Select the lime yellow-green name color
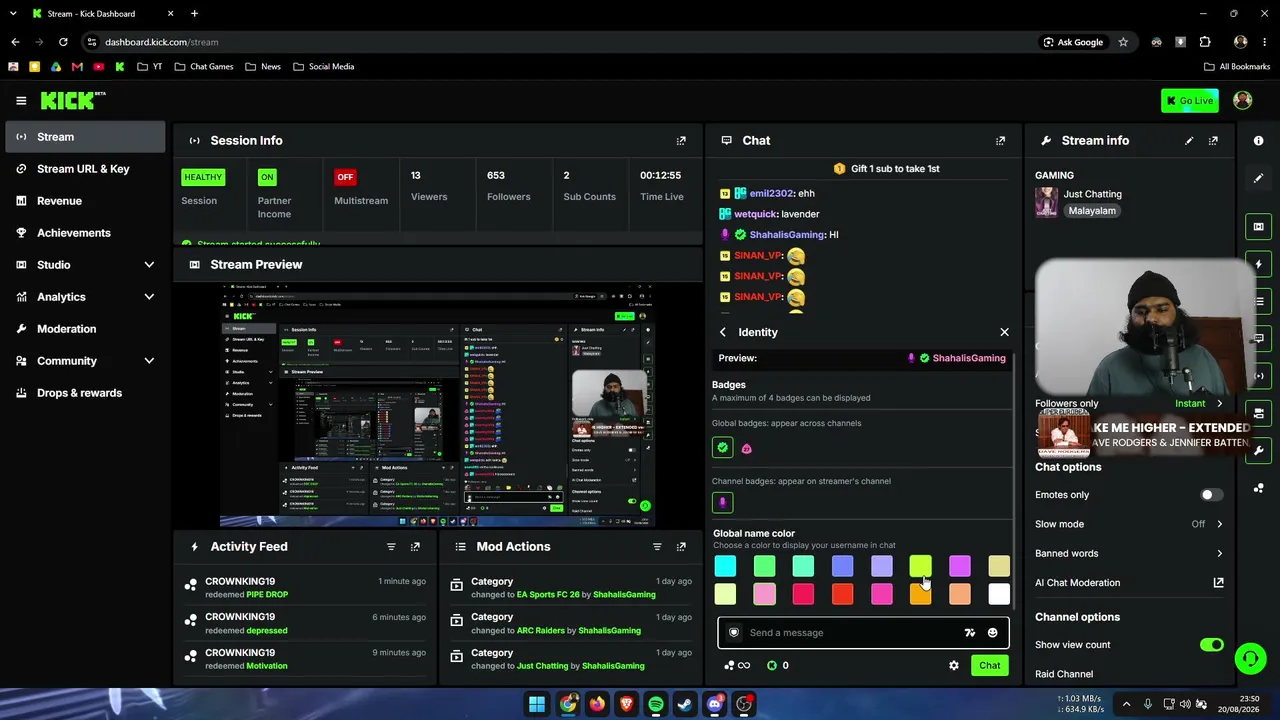Viewport: 1280px width, 720px height. [x=920, y=567]
